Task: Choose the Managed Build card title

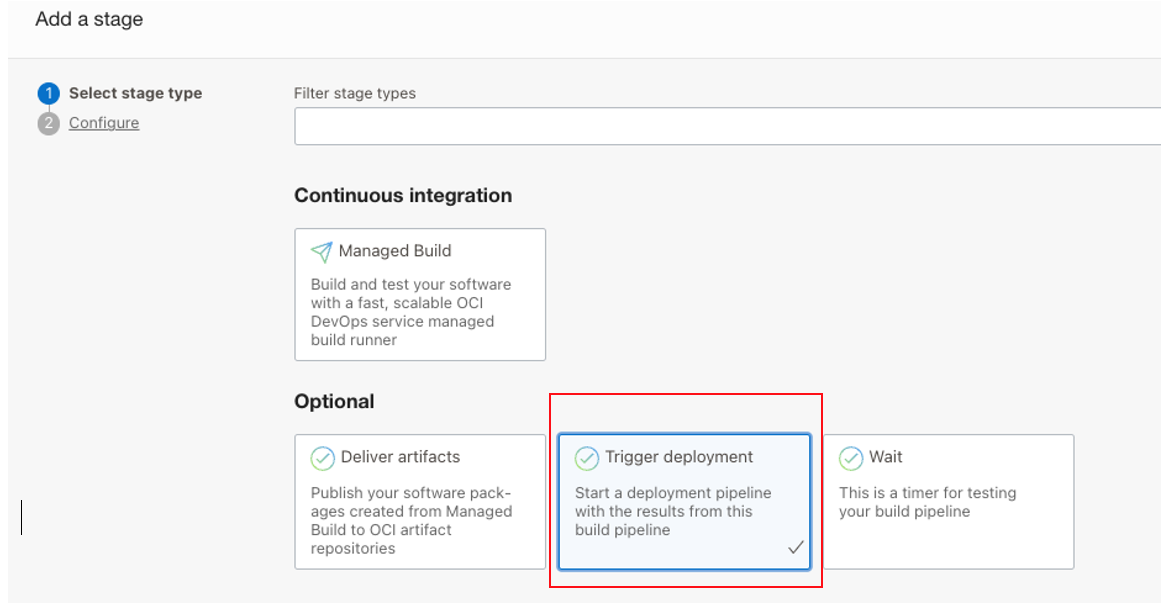Action: 395,251
